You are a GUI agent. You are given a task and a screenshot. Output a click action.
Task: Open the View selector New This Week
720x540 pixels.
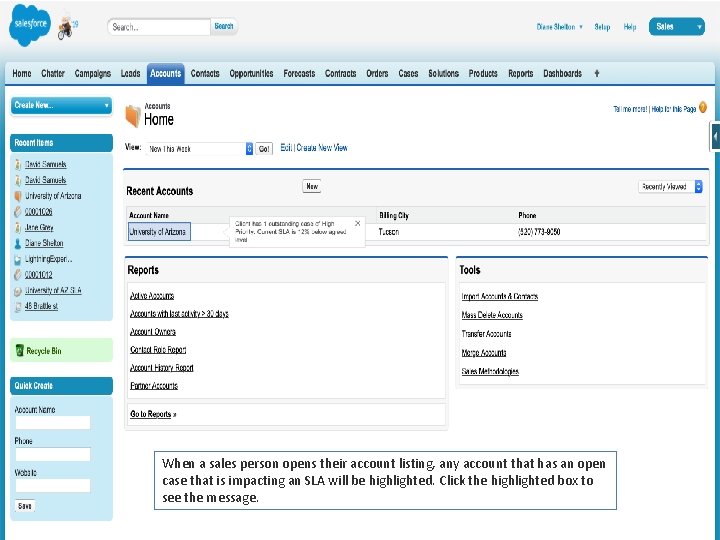(199, 149)
